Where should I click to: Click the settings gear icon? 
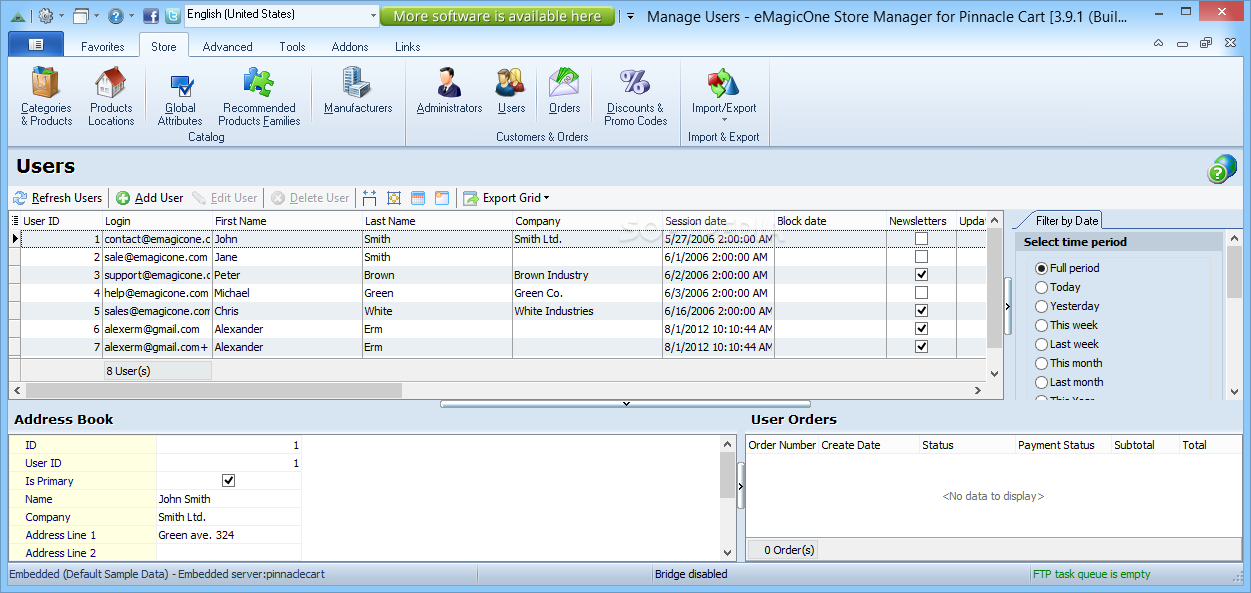pos(46,16)
